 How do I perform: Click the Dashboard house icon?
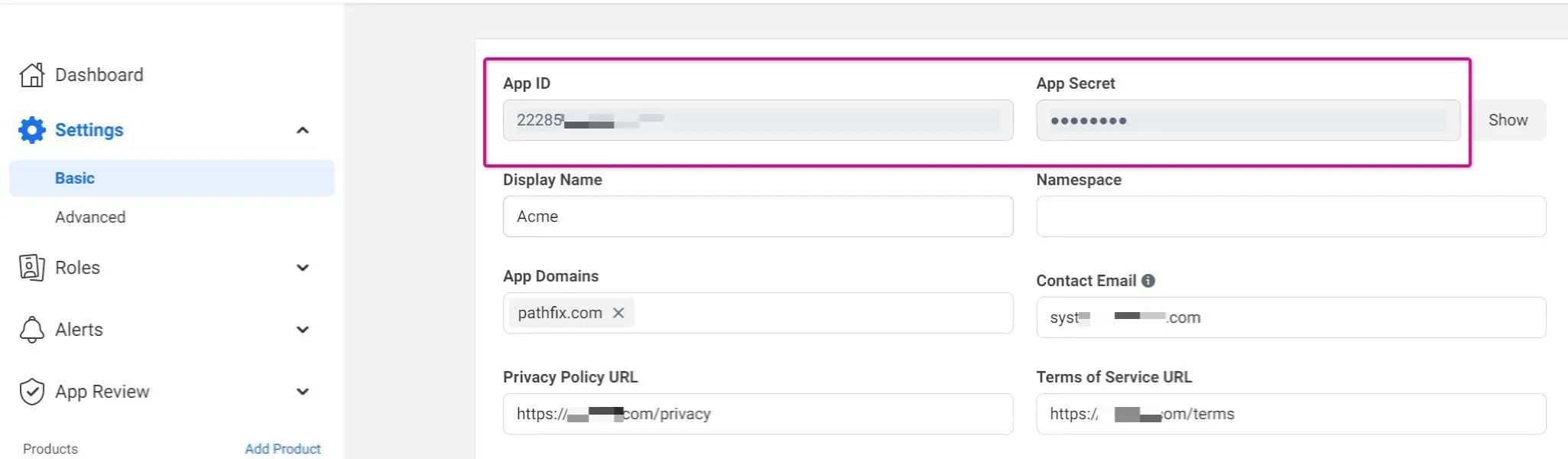32,75
